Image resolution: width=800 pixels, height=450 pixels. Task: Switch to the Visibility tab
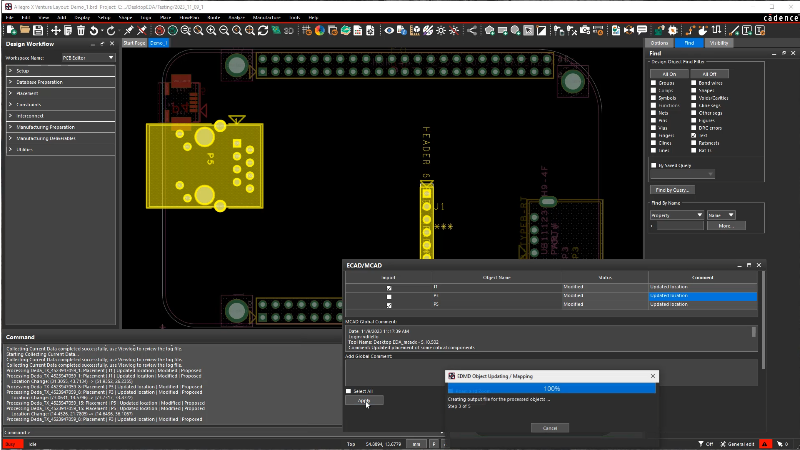(x=719, y=43)
